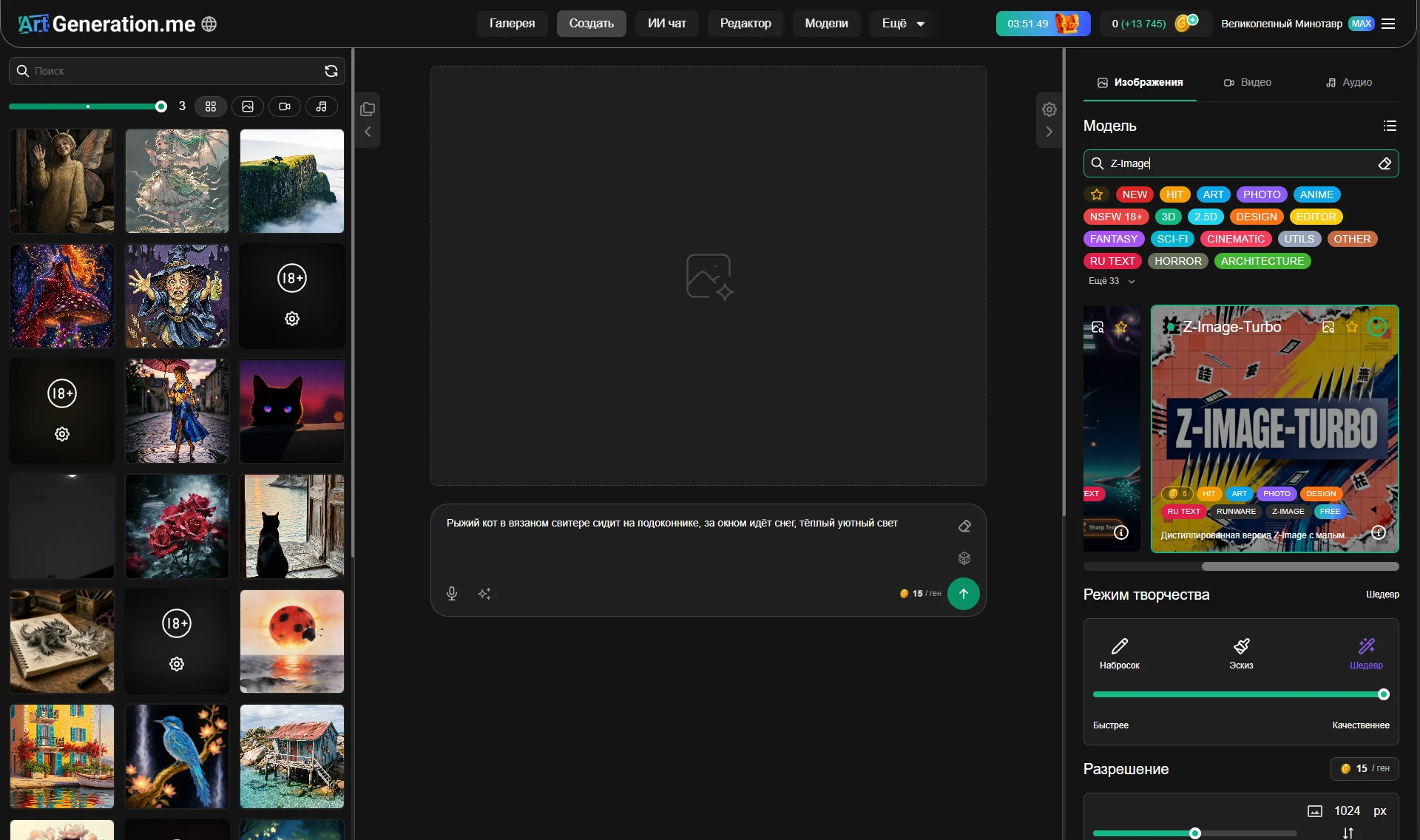Click the copy panels icon left of canvas
Image resolution: width=1420 pixels, height=840 pixels.
tap(368, 109)
